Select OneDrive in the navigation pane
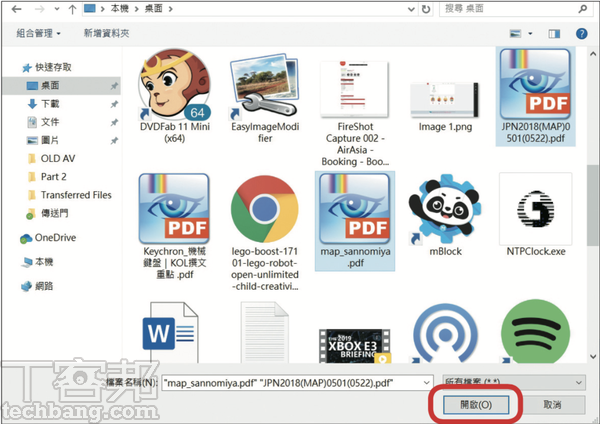600x424 pixels. coord(55,238)
